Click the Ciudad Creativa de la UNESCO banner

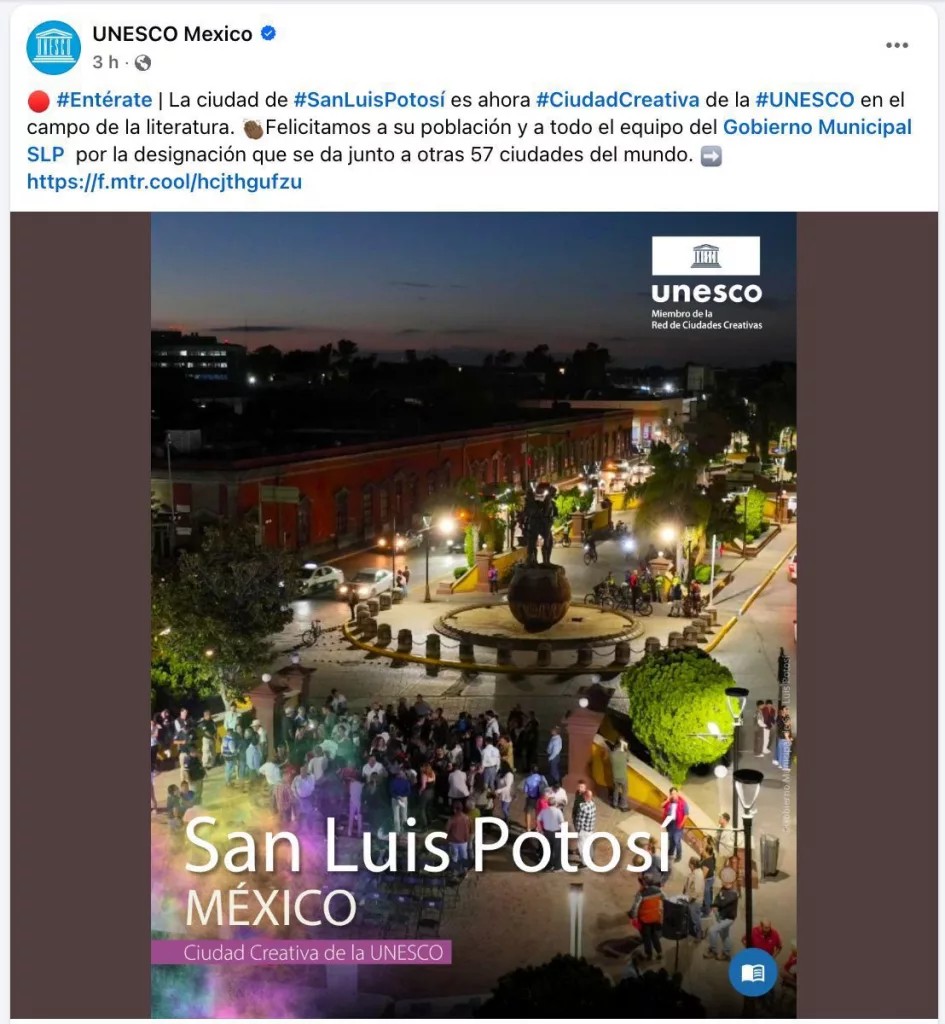[302, 952]
